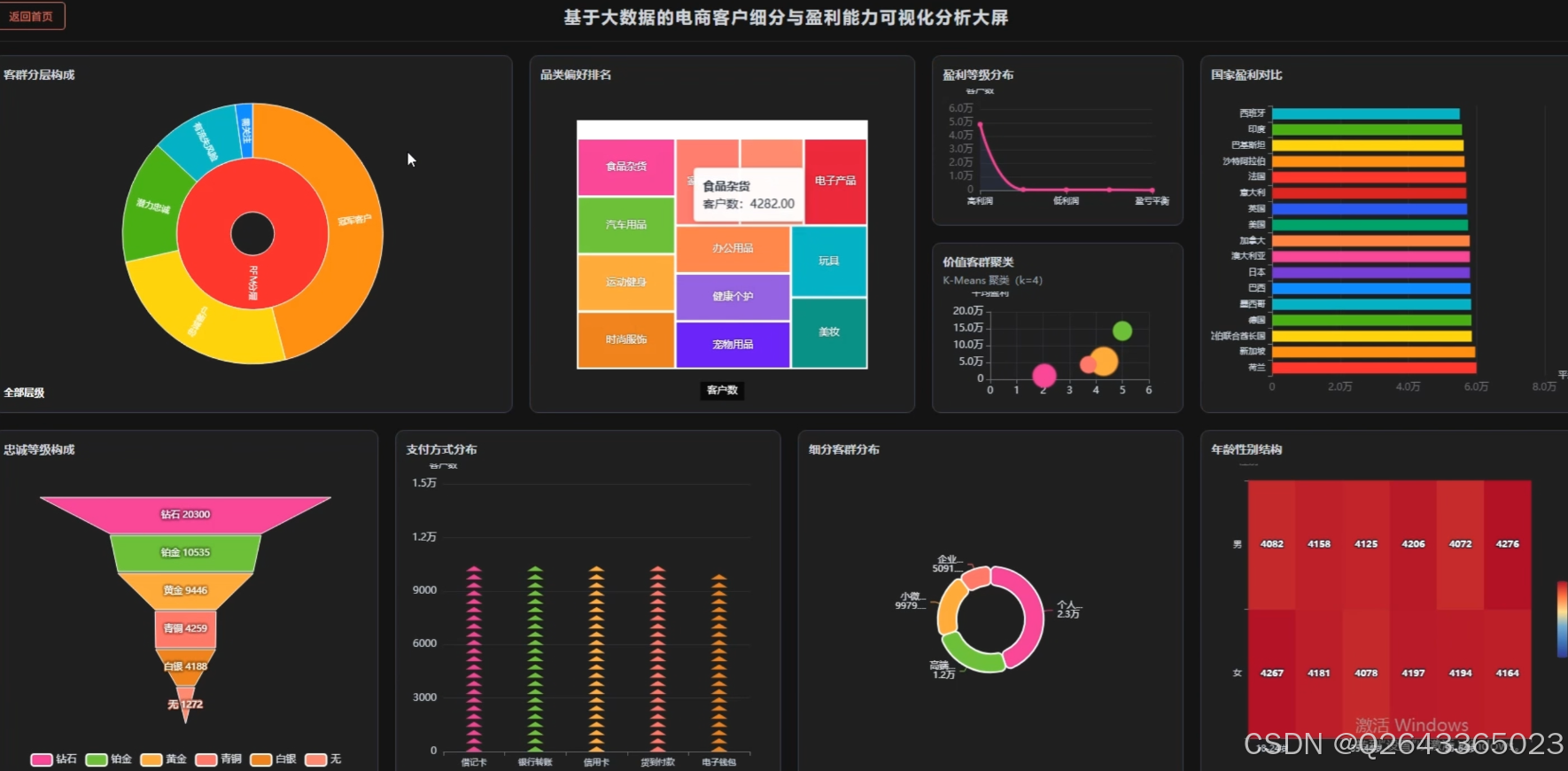The width and height of the screenshot is (1568, 771).
Task: Click the green 铂金 10535 funnel segment
Action: coord(185,553)
